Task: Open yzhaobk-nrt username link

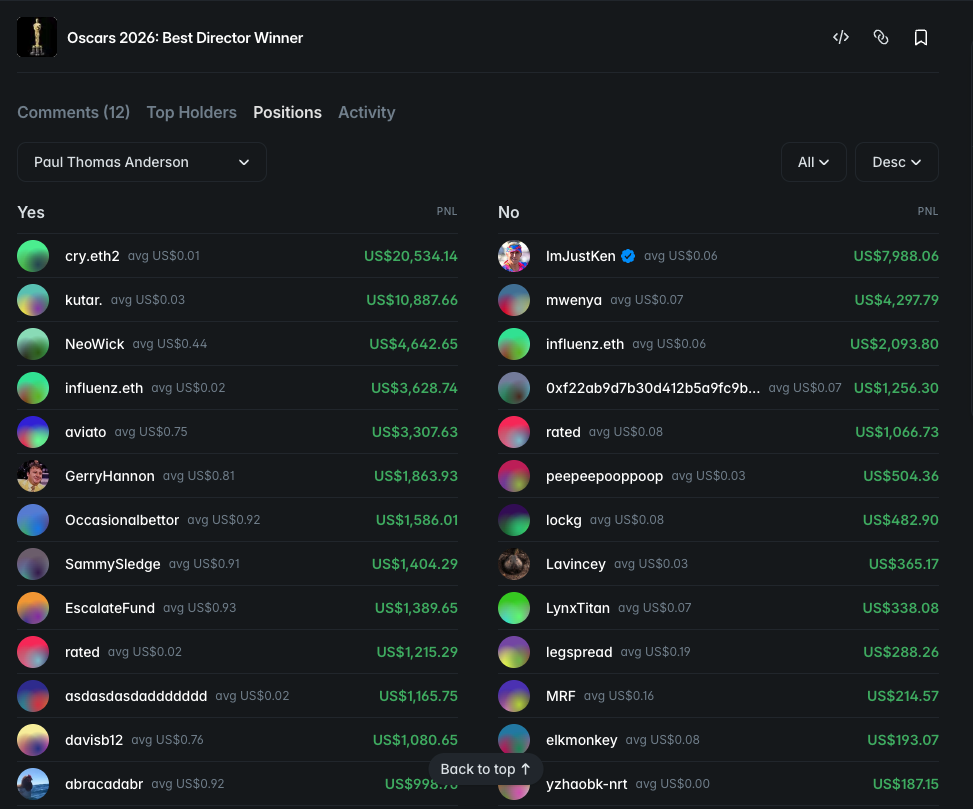Action: click(x=586, y=785)
